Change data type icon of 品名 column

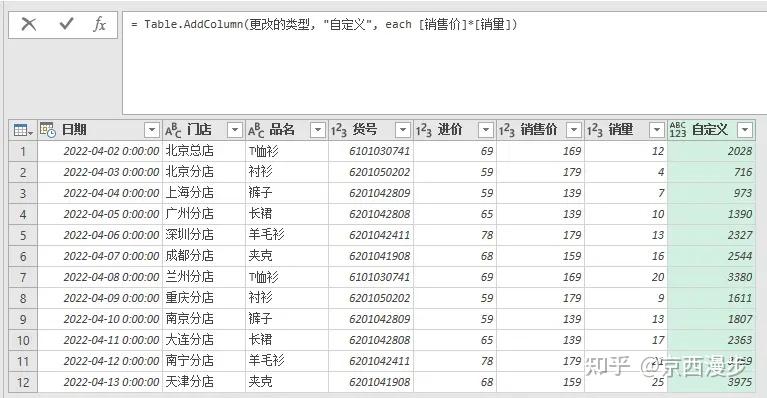(x=256, y=130)
